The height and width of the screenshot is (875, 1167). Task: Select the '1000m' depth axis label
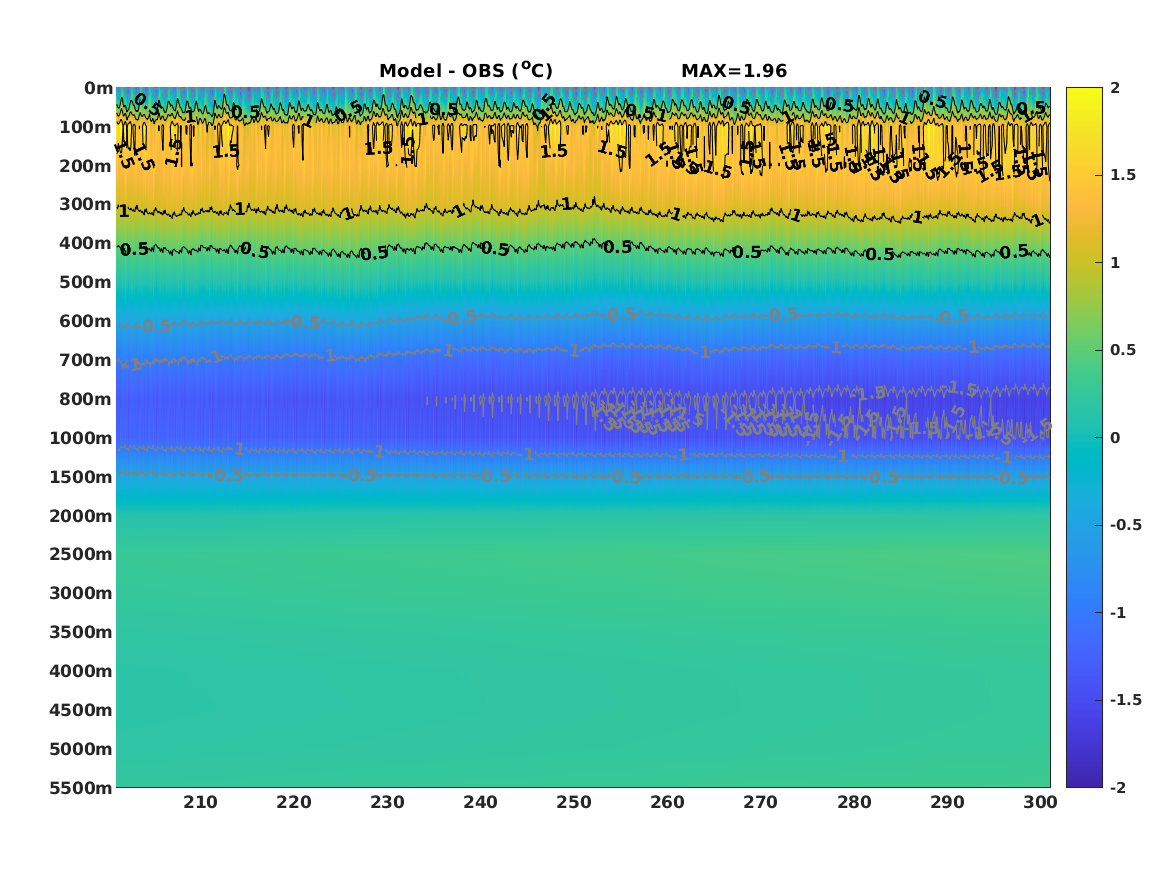point(81,438)
